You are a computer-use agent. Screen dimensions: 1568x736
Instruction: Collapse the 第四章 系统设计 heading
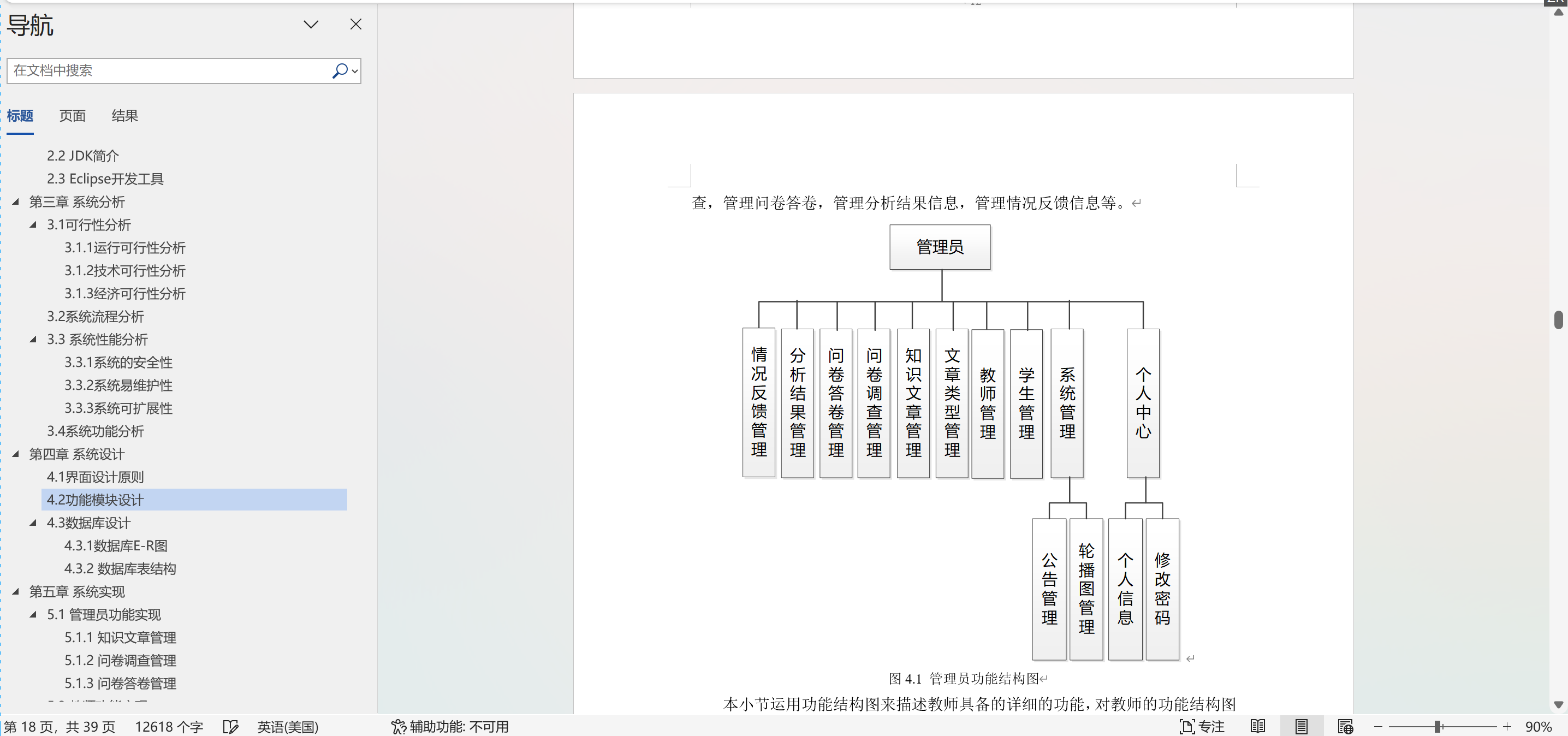click(16, 454)
